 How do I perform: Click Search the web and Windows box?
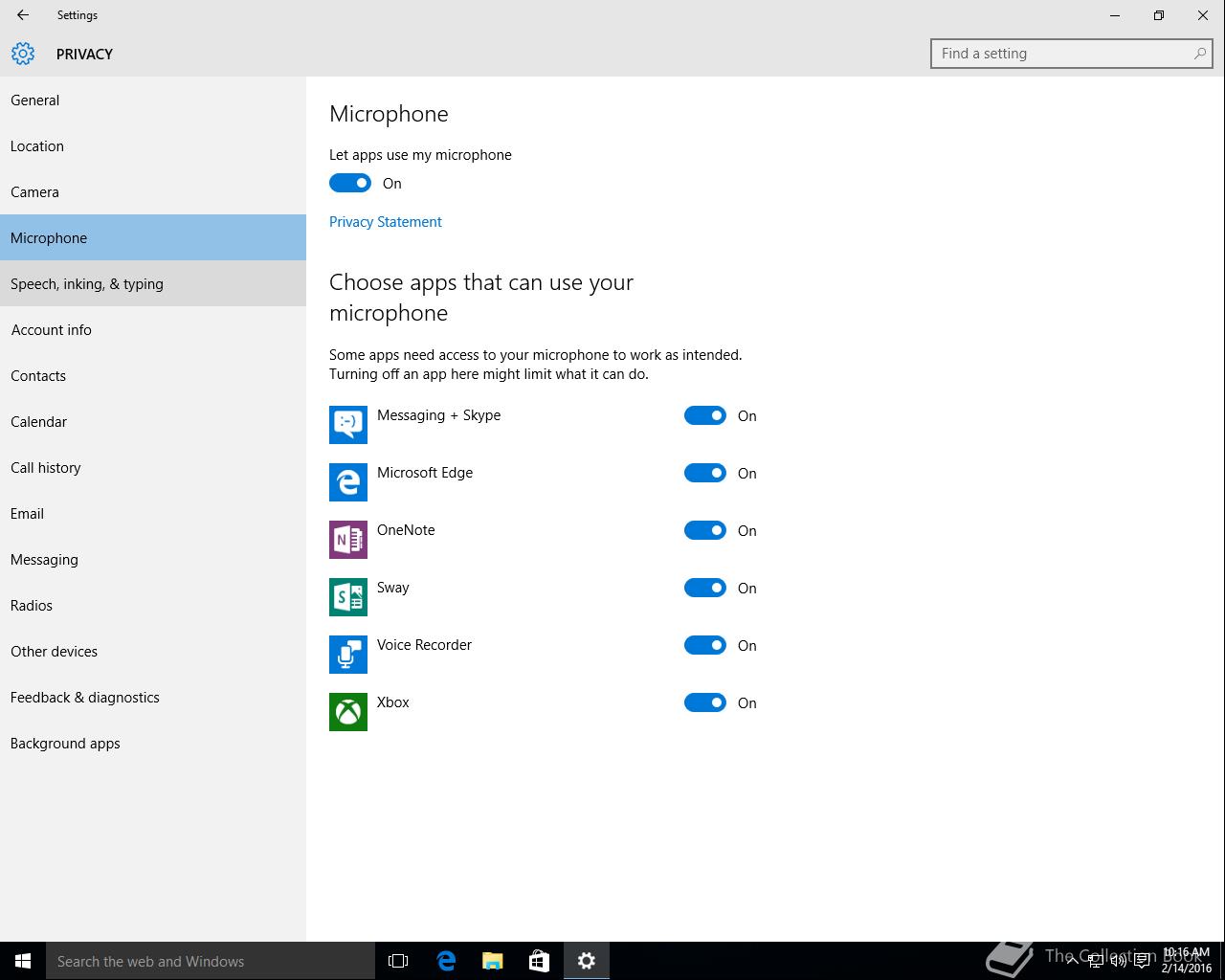point(211,961)
